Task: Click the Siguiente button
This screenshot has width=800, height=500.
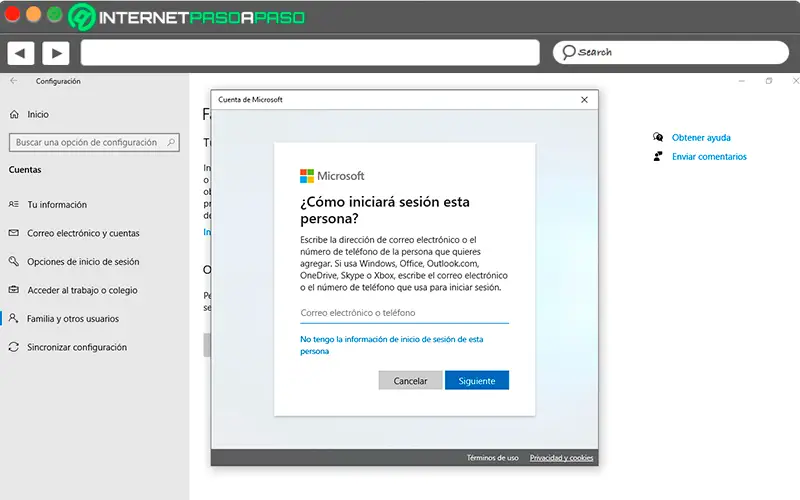Action: coord(477,381)
